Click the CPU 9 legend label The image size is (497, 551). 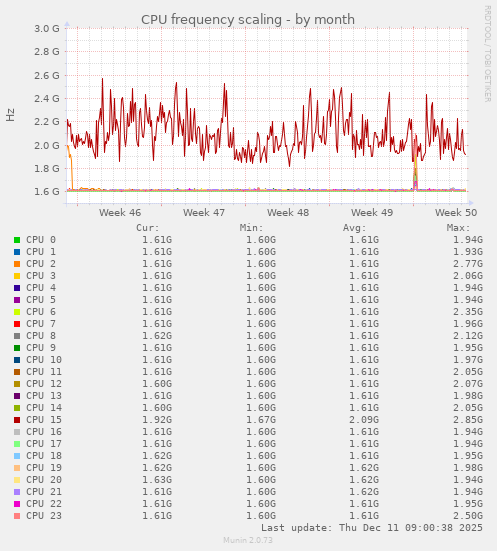coord(41,348)
